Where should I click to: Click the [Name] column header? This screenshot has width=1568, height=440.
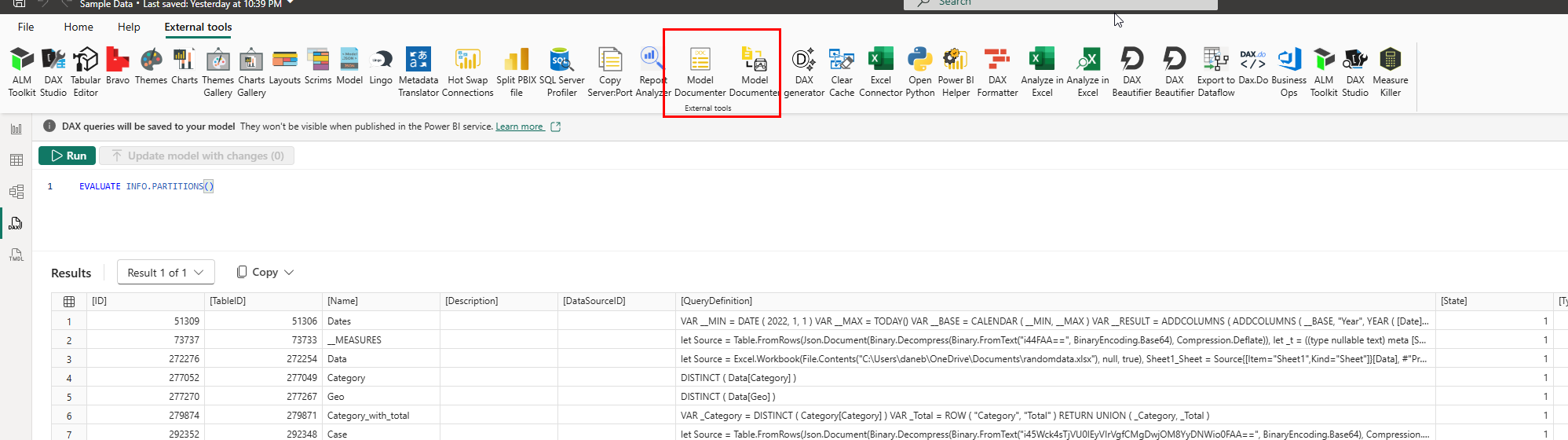pos(381,301)
